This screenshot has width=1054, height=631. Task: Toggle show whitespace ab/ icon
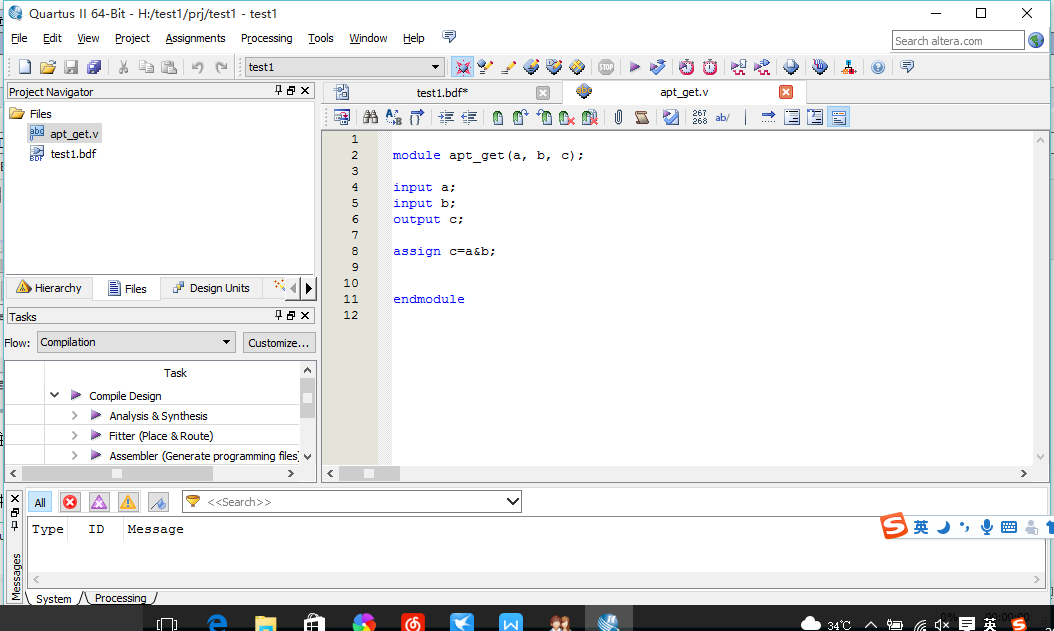tap(723, 117)
